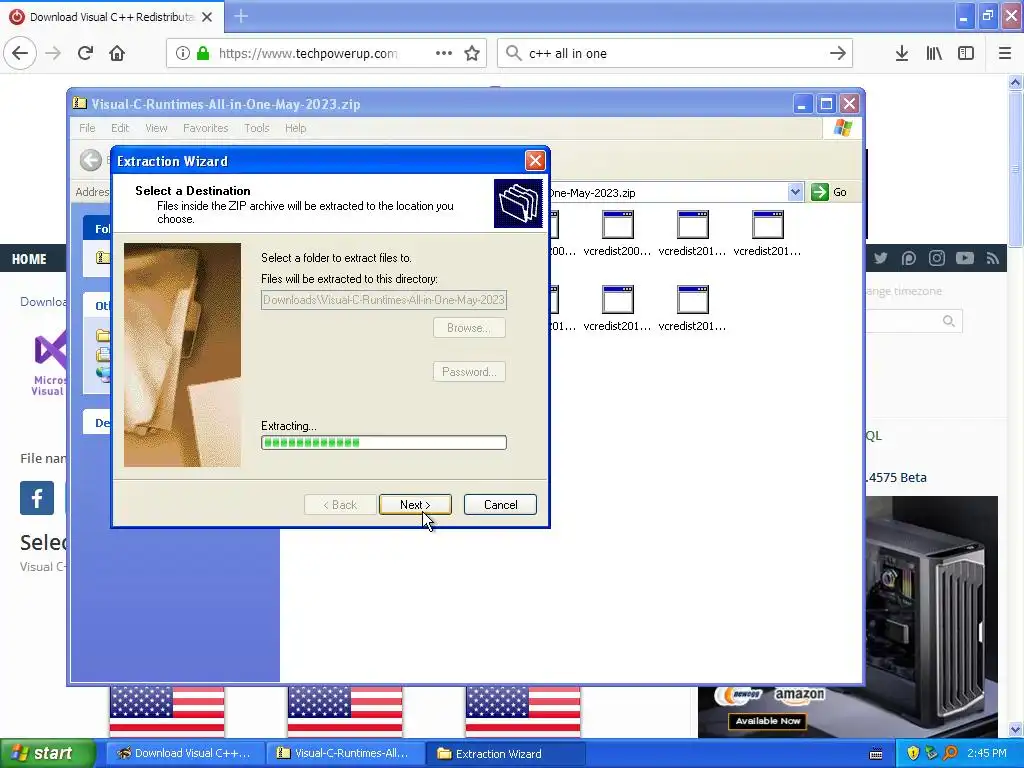Click Available Now ad button
Screen dimensions: 1024x768
[768, 721]
